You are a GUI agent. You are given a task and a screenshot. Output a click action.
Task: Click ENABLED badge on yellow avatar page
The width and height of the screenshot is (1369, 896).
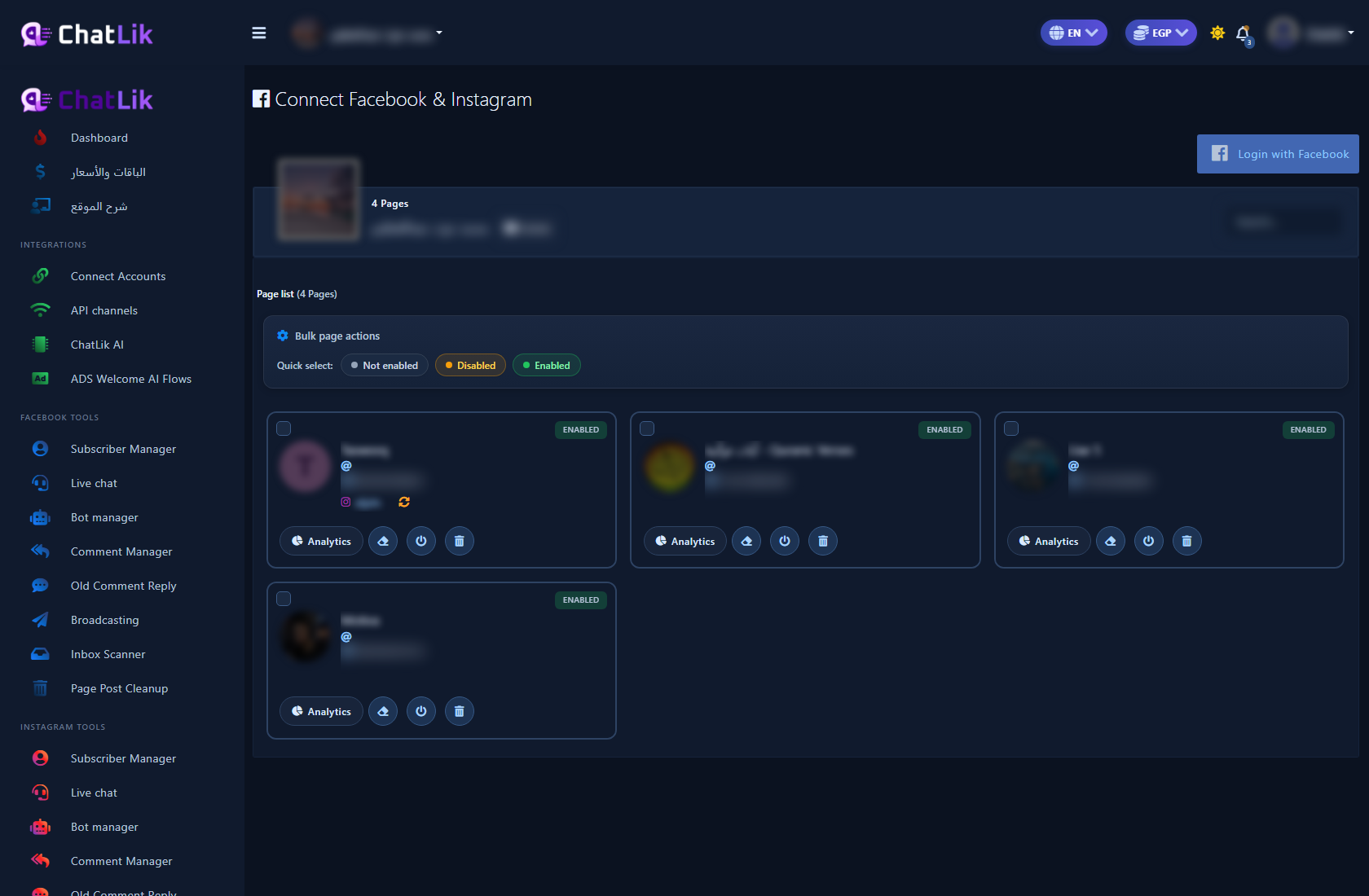(x=944, y=430)
